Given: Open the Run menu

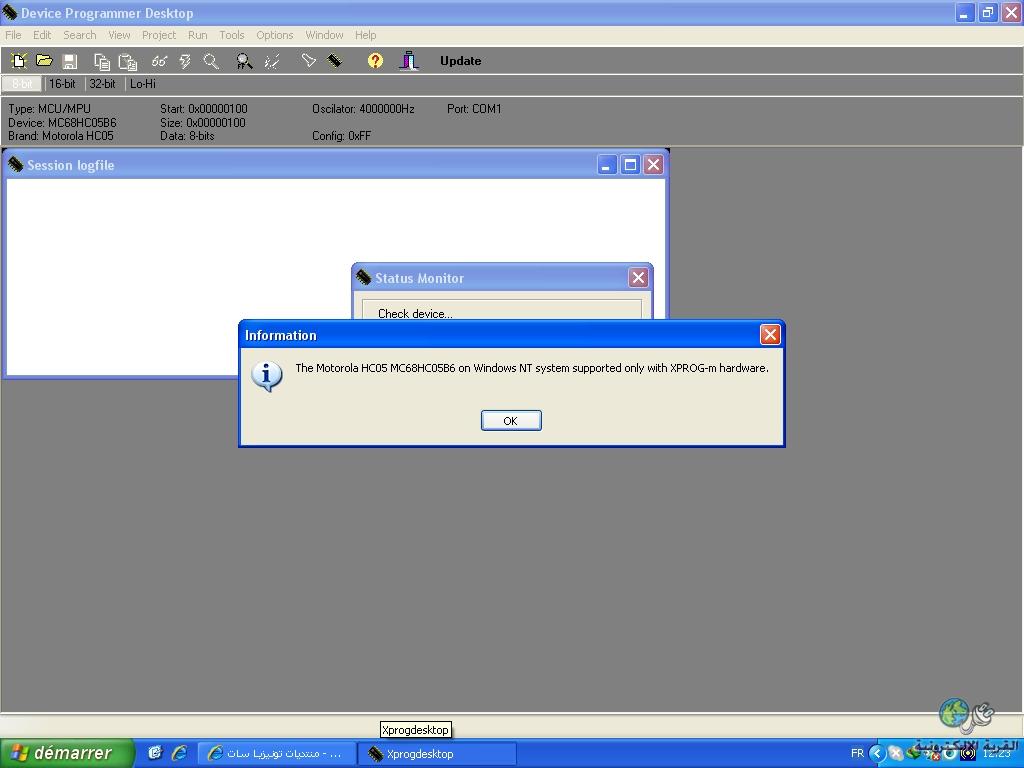Looking at the screenshot, I should pyautogui.click(x=197, y=35).
